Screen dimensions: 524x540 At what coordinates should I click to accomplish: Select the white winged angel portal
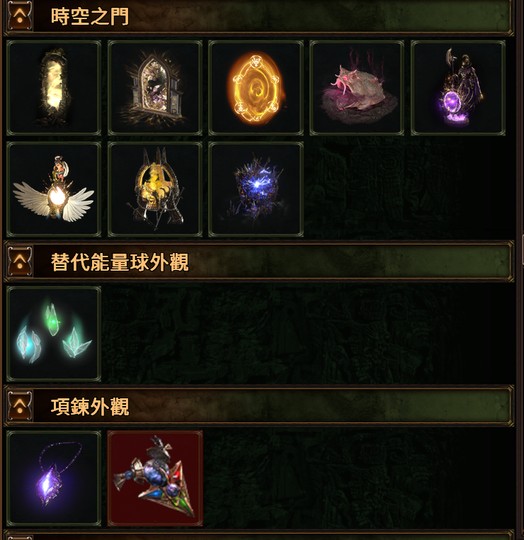54,189
